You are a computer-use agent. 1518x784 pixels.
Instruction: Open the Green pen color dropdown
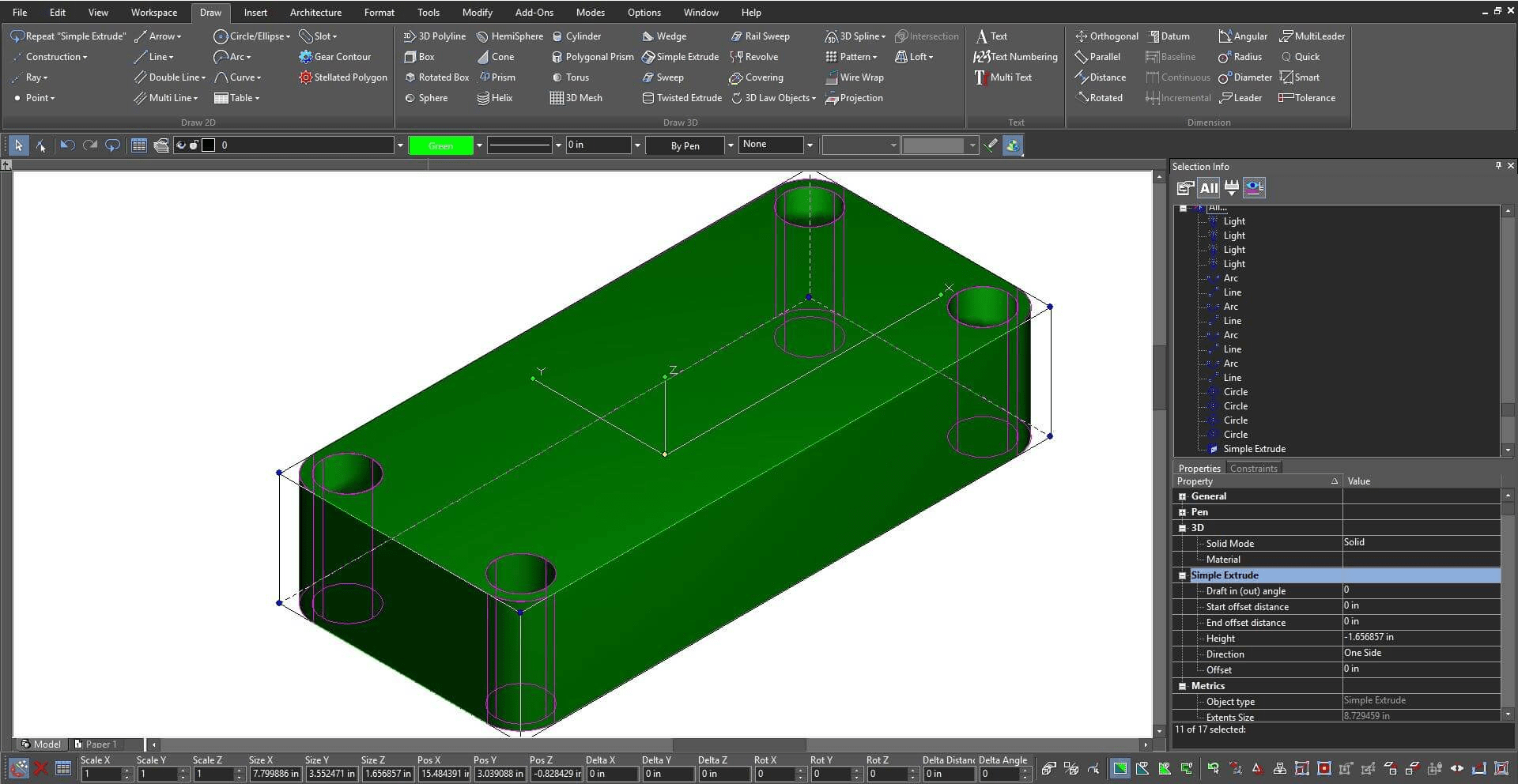pos(478,145)
